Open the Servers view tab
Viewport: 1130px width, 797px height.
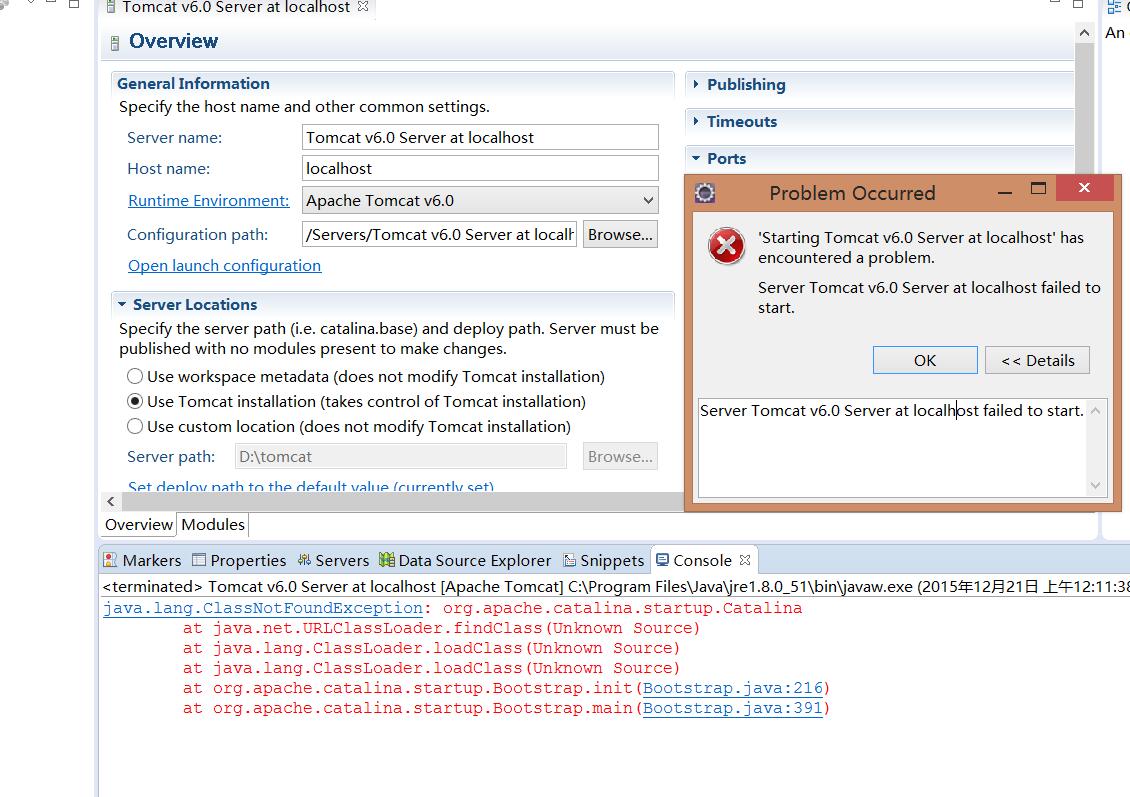pyautogui.click(x=333, y=561)
